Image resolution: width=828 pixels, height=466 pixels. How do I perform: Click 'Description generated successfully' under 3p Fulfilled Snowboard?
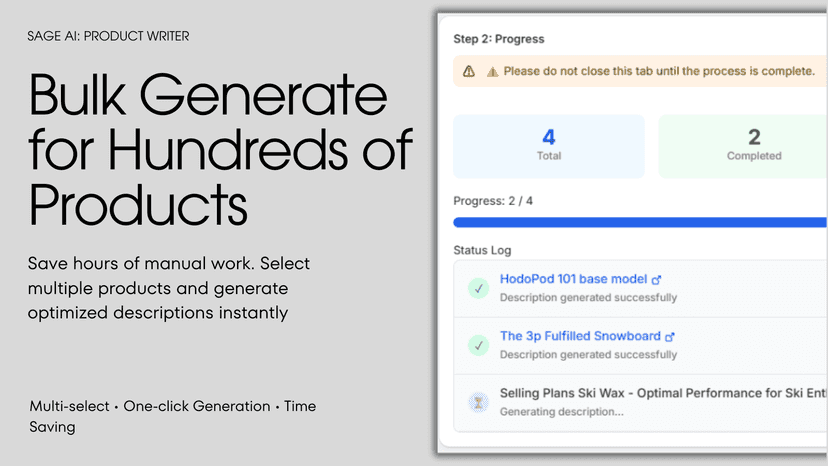click(588, 355)
